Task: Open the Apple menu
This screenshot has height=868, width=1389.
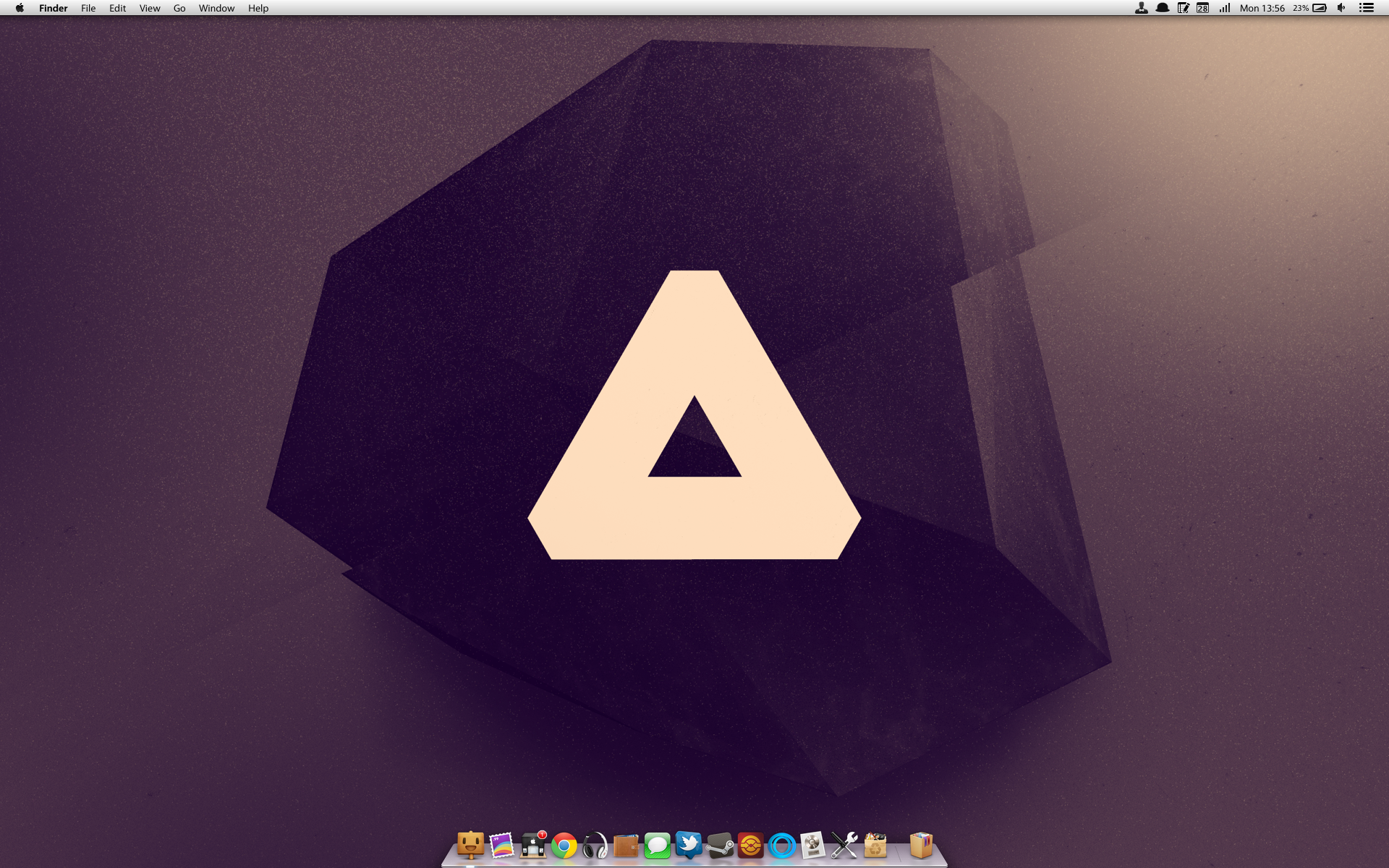Action: 20,8
